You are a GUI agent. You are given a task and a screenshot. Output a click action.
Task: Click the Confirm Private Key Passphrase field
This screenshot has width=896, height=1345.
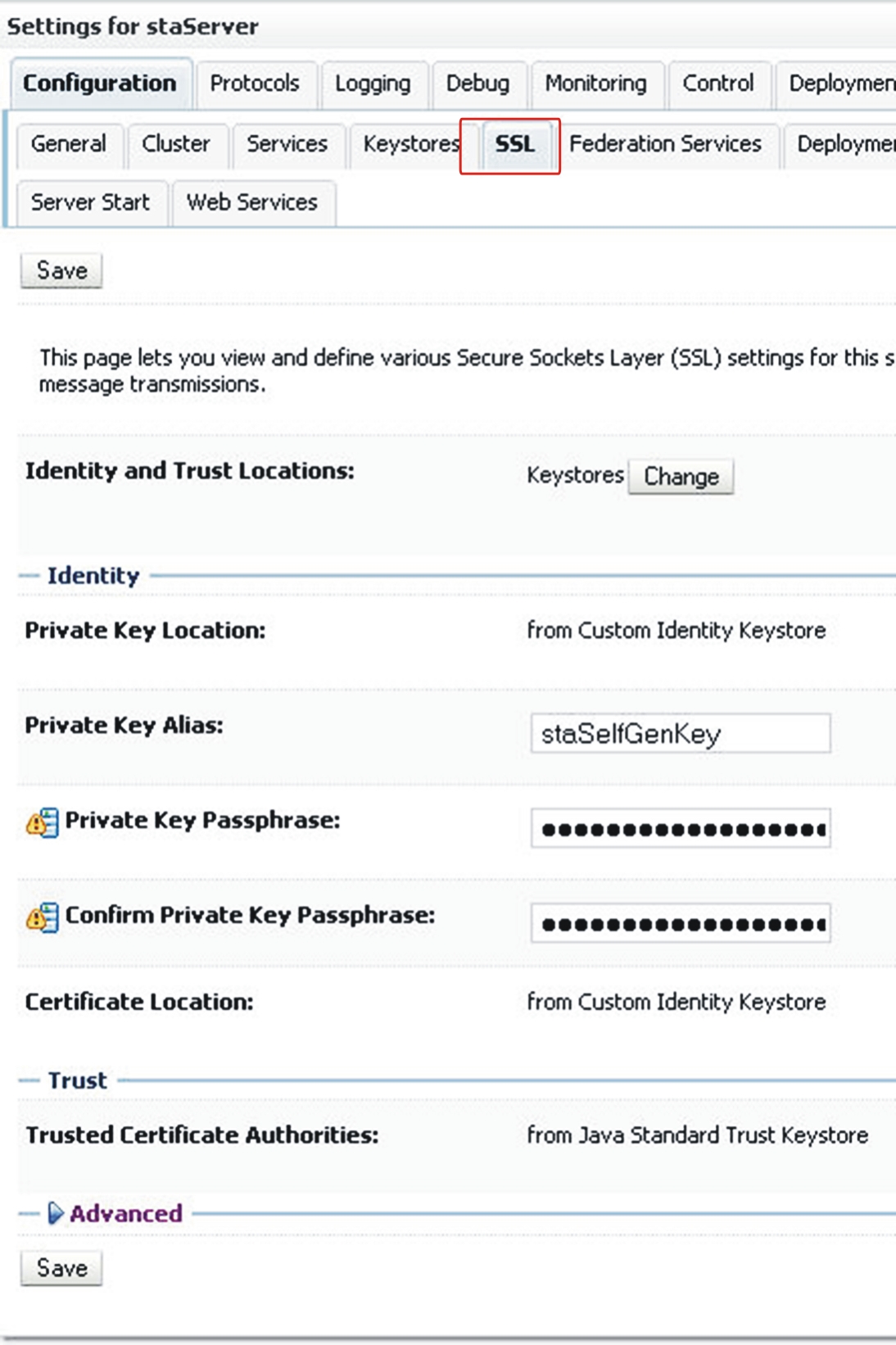tap(681, 923)
